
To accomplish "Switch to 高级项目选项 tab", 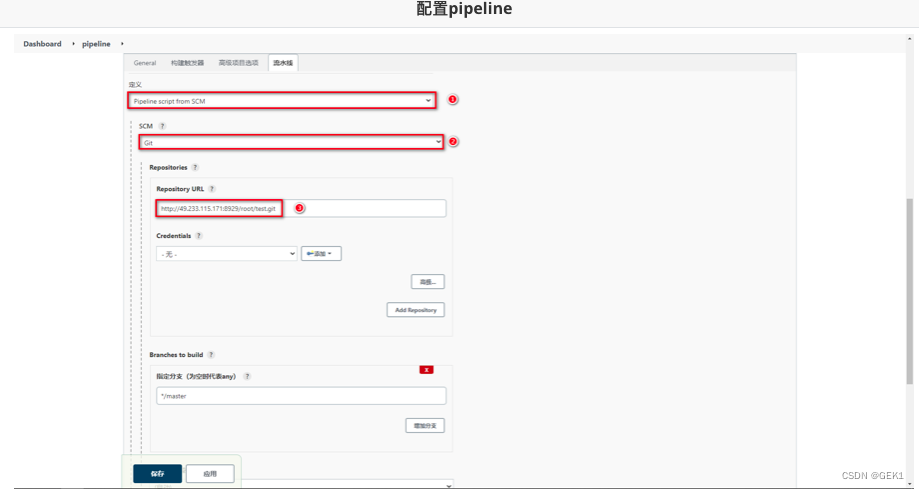I will [x=239, y=63].
